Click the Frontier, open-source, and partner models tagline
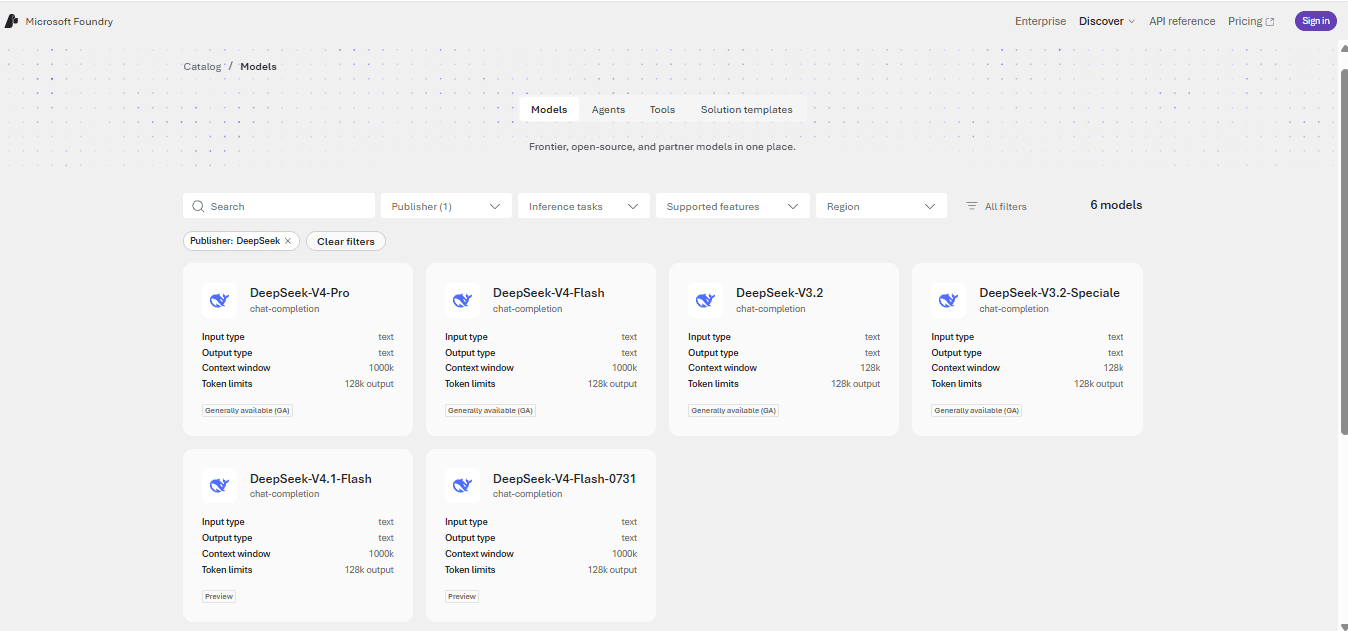This screenshot has width=1348, height=631. tap(662, 146)
